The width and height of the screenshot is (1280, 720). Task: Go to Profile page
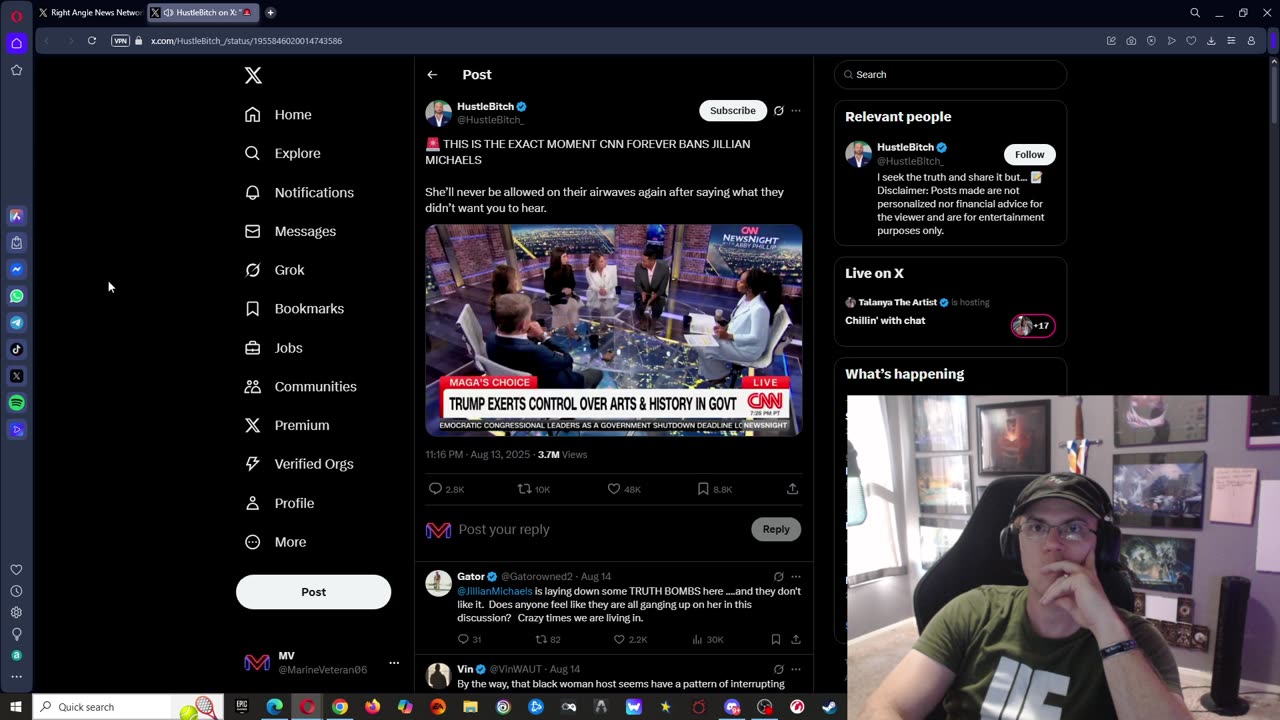pyautogui.click(x=280, y=503)
